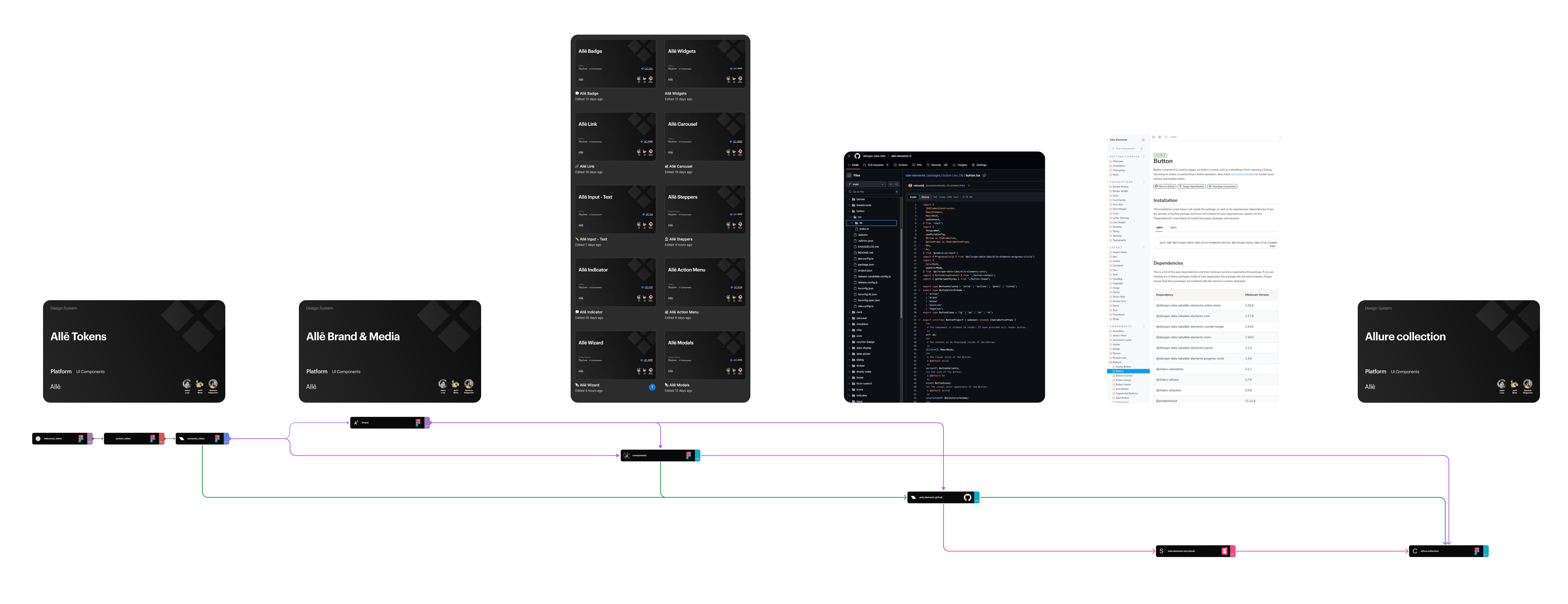
Task: Click Figma icon on system_token node
Action: point(153,439)
